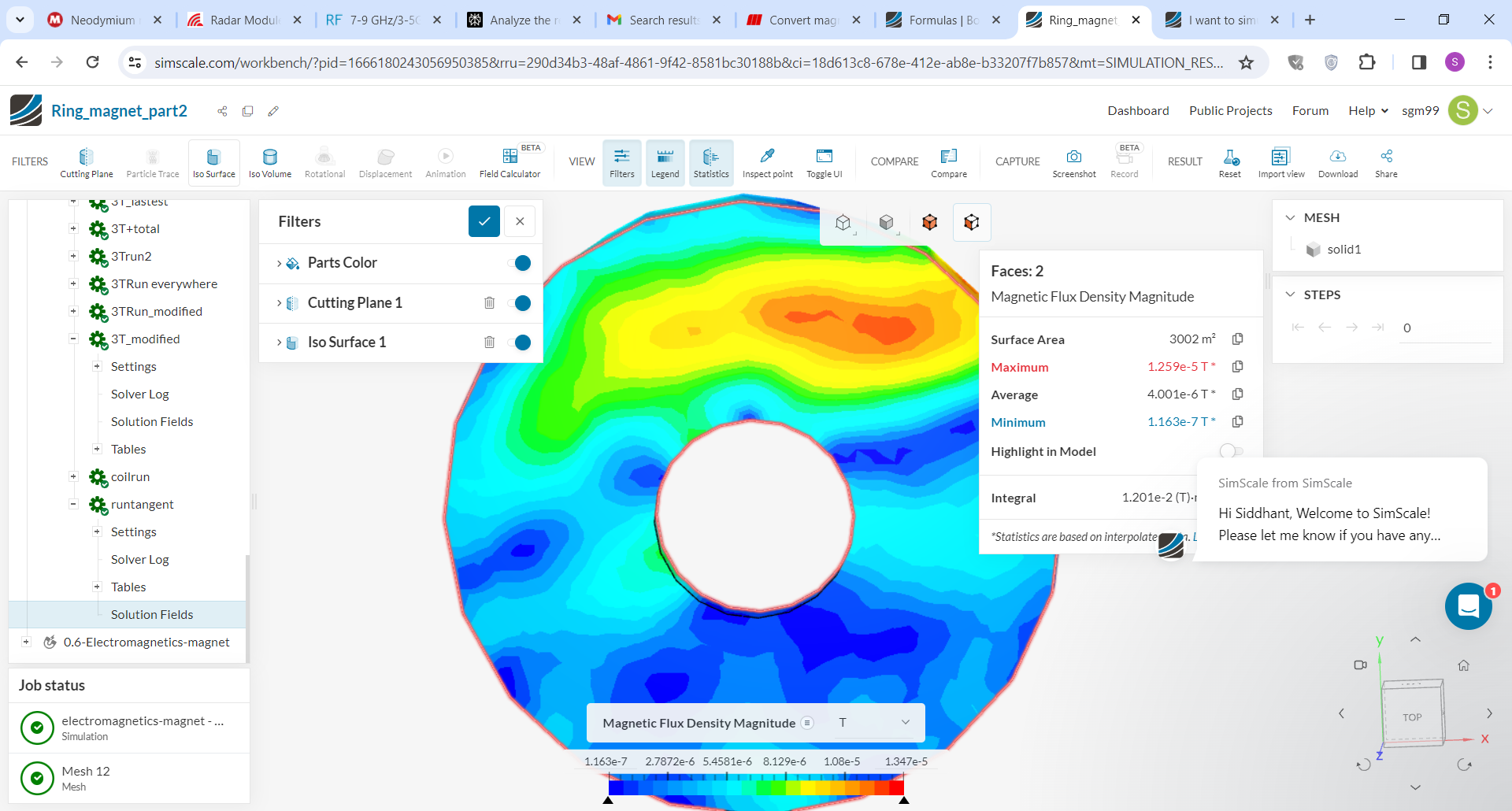Click camera icon near orientation cube
This screenshot has width=1512, height=811.
1360,665
